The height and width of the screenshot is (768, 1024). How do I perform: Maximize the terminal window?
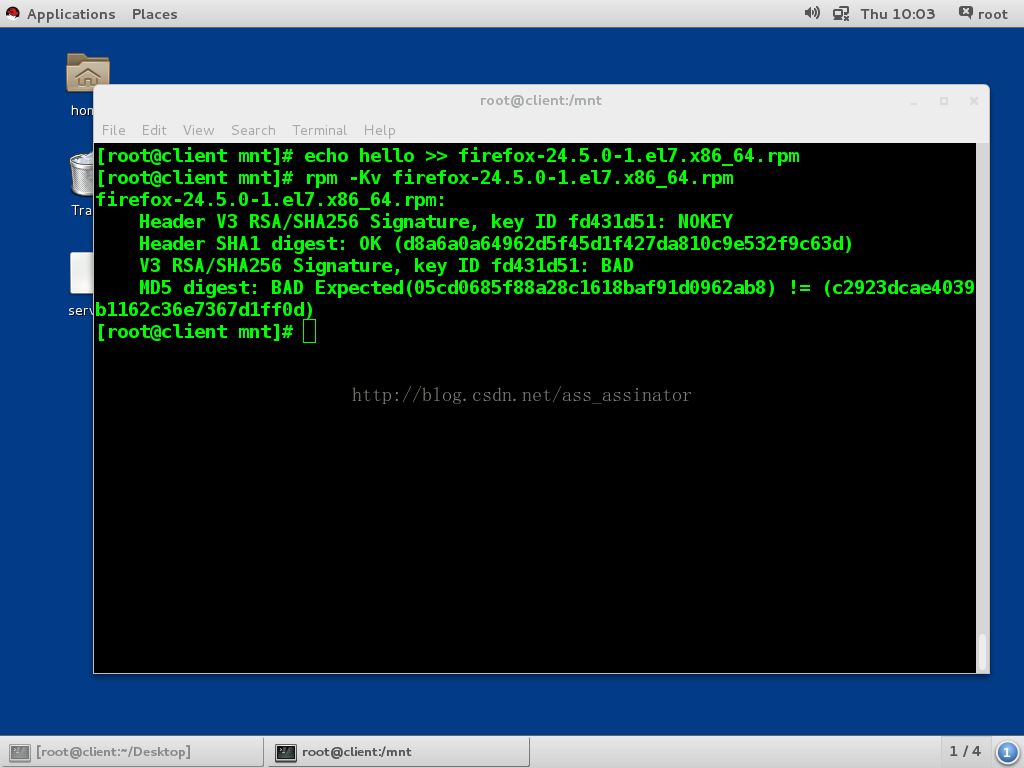click(x=944, y=101)
